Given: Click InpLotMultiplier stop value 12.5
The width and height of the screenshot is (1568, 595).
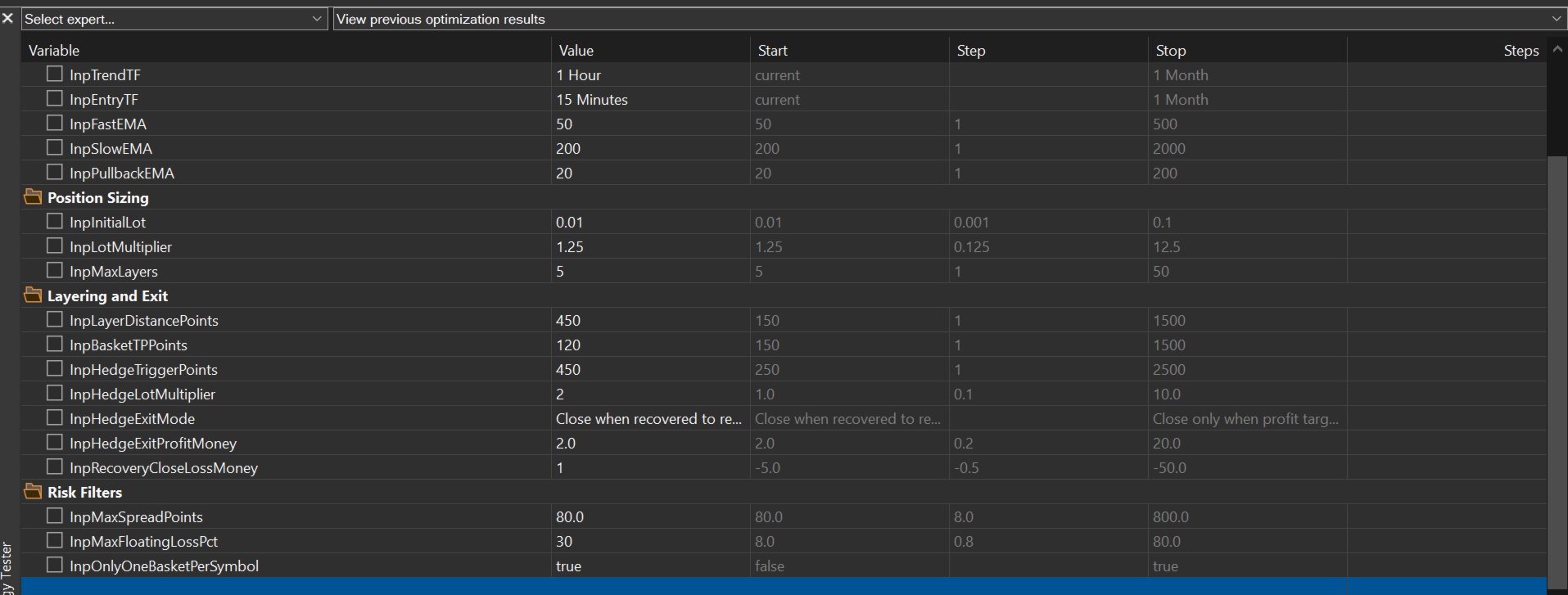Looking at the screenshot, I should (1248, 246).
